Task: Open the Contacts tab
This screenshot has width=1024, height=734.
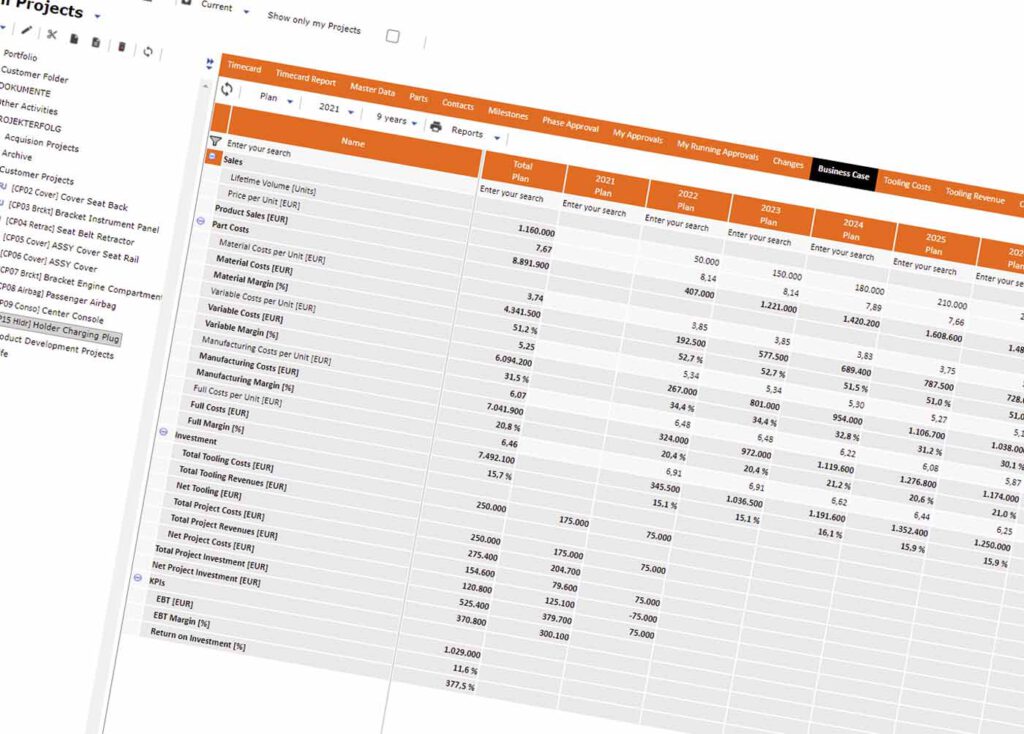Action: (458, 104)
